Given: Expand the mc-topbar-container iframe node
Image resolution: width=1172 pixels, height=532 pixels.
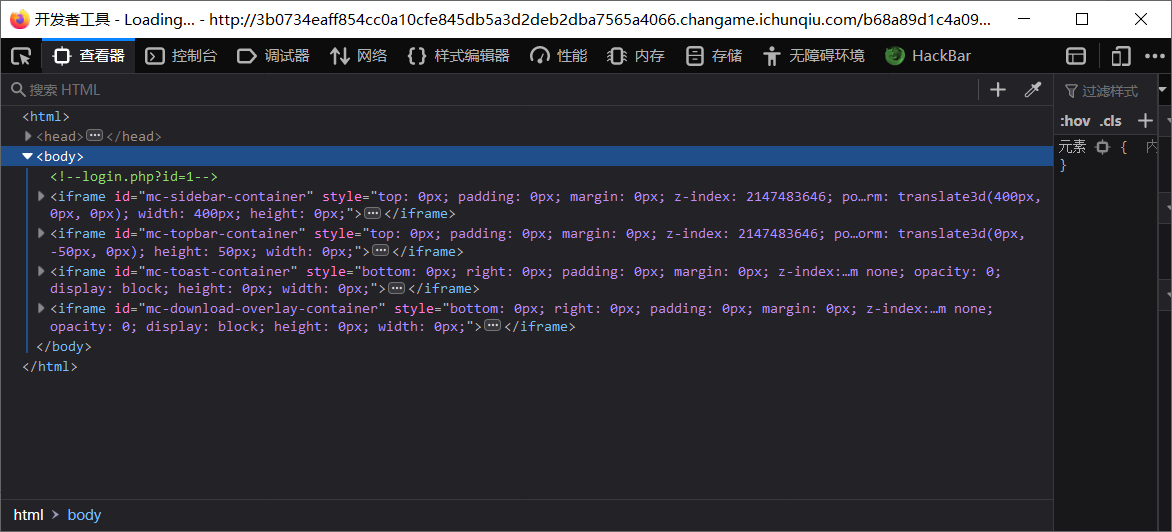Looking at the screenshot, I should click(42, 233).
